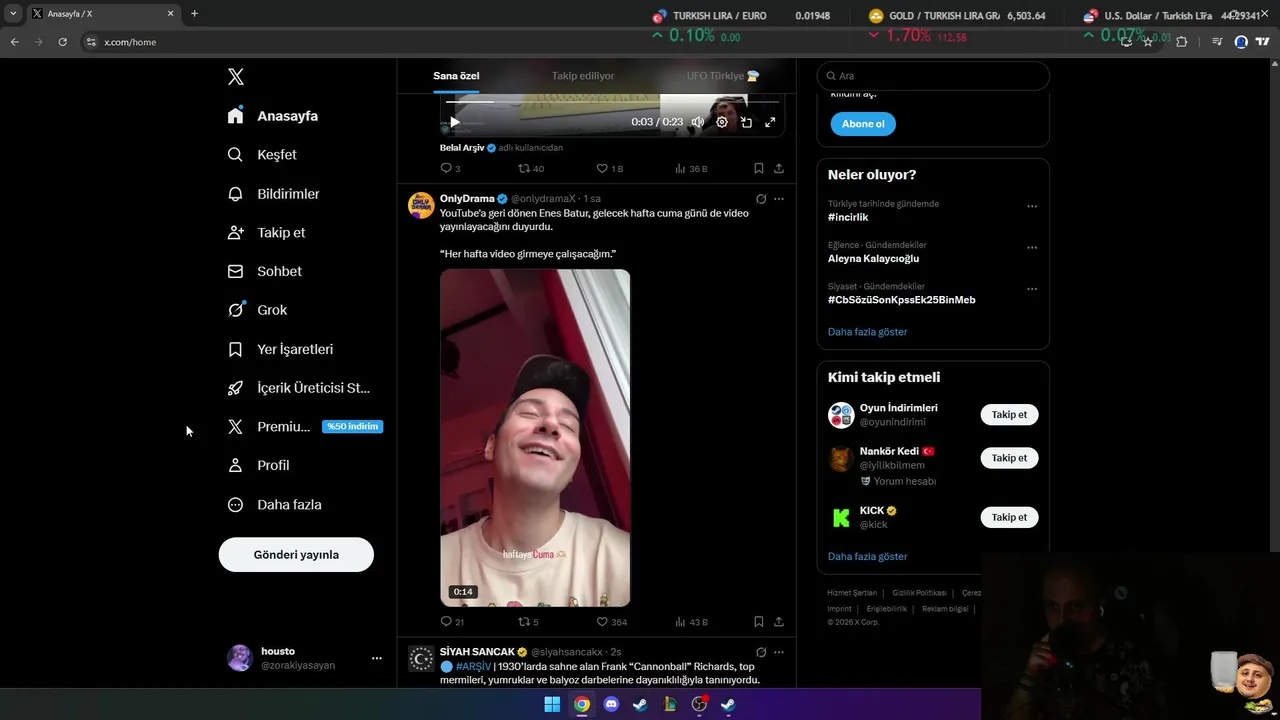
Task: Open Bildirimler notifications page
Action: tap(273, 194)
